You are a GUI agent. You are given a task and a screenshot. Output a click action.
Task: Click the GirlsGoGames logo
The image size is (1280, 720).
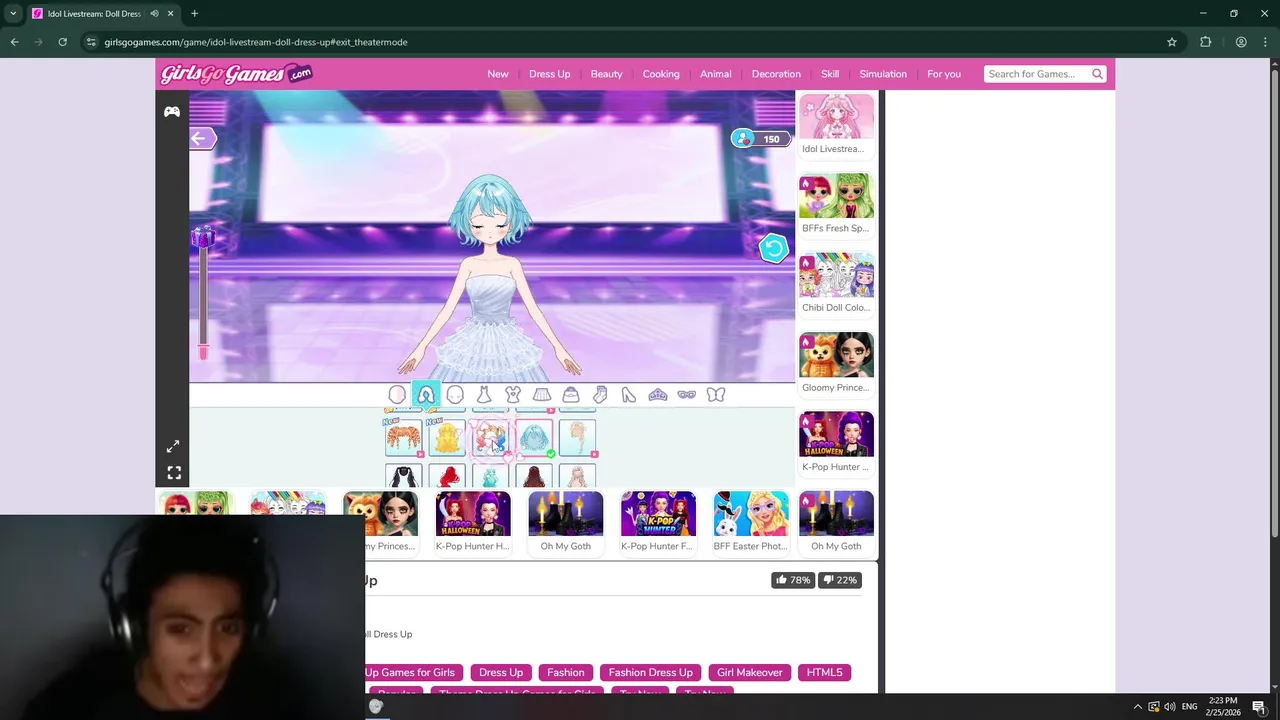click(x=237, y=74)
